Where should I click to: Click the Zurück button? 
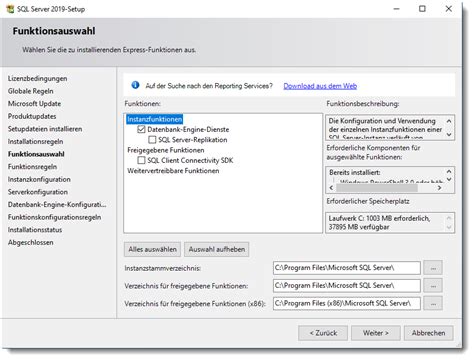coord(323,333)
